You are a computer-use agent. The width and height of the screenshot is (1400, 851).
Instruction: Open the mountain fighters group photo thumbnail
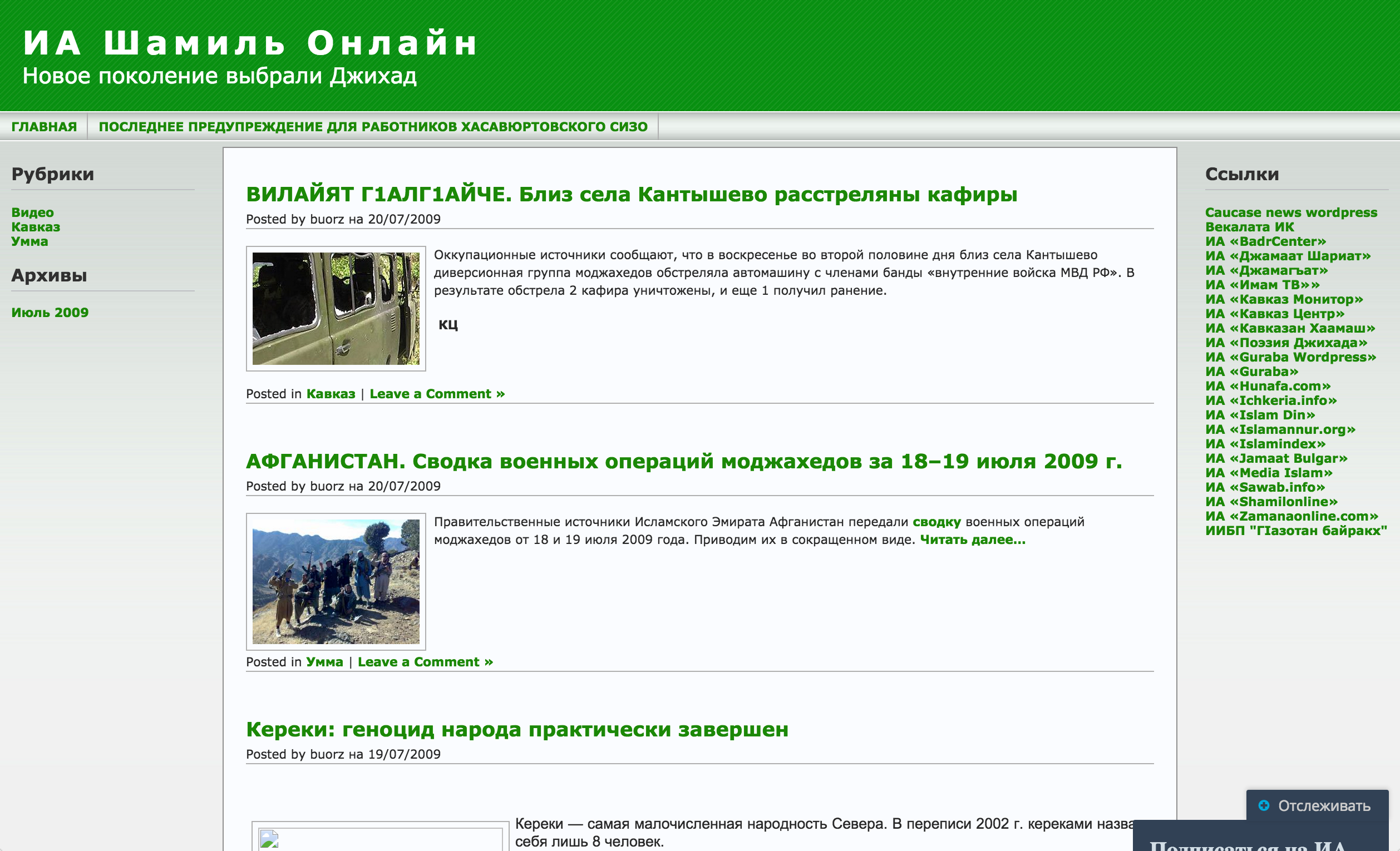point(336,581)
